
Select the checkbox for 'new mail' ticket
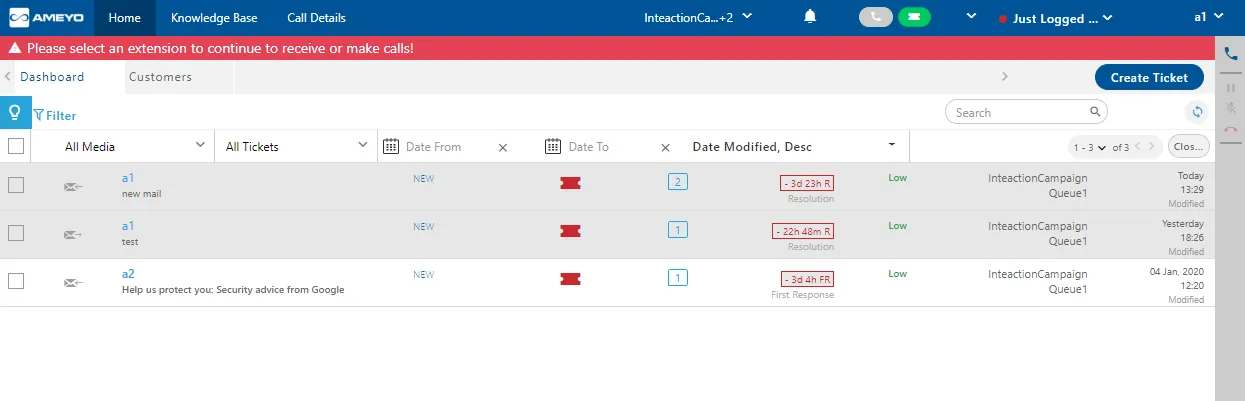[x=16, y=185]
